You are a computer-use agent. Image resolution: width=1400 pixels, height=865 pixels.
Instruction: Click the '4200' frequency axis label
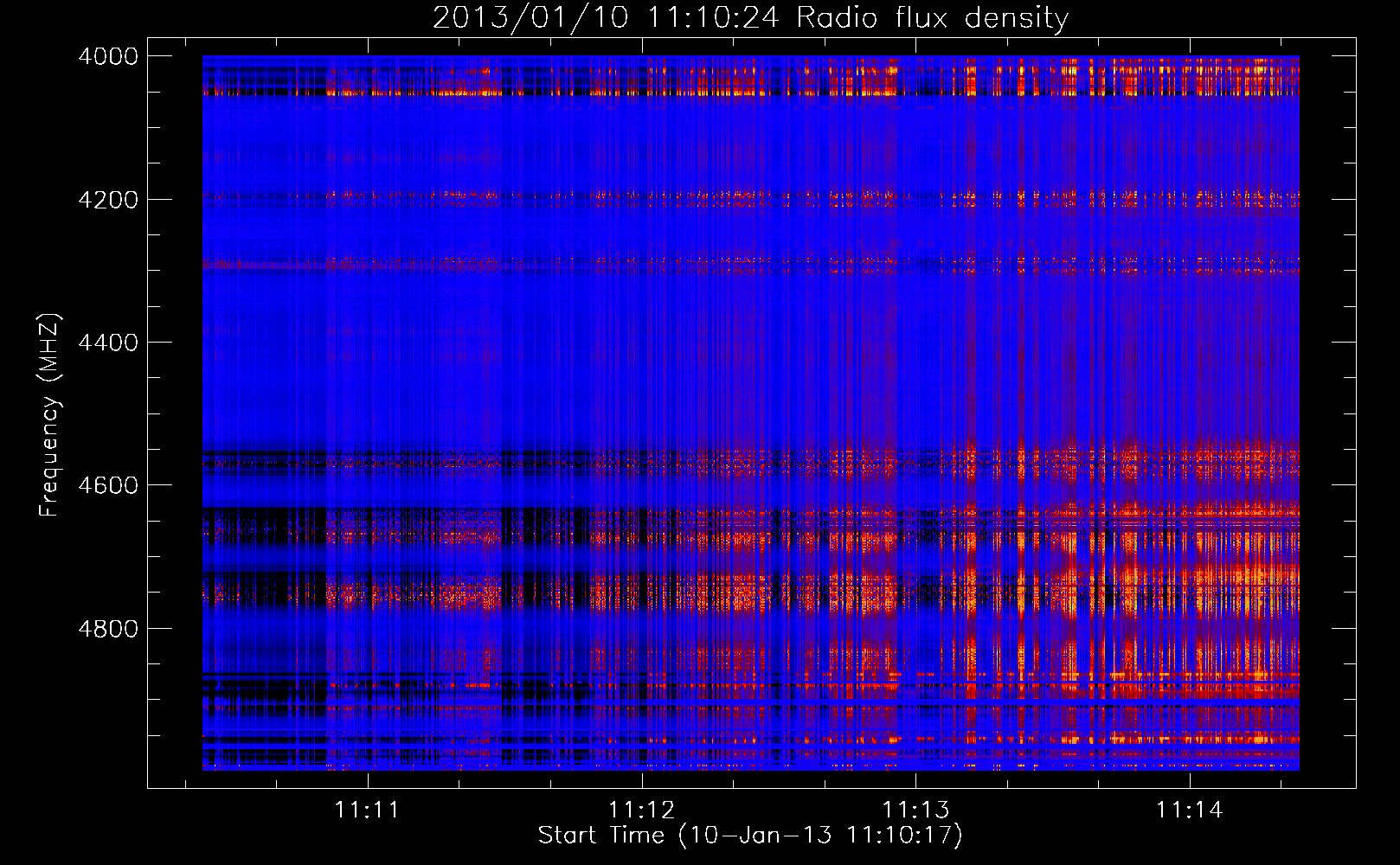pyautogui.click(x=108, y=200)
